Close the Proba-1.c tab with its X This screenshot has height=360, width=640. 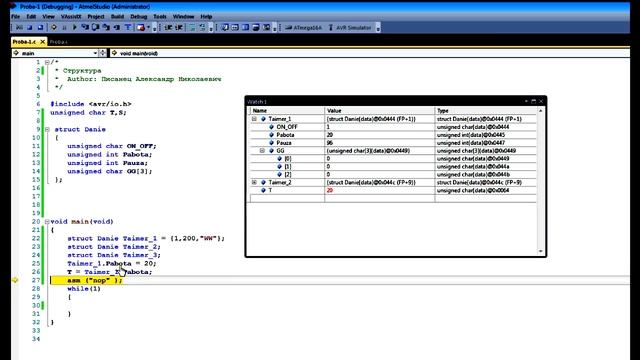click(x=42, y=42)
